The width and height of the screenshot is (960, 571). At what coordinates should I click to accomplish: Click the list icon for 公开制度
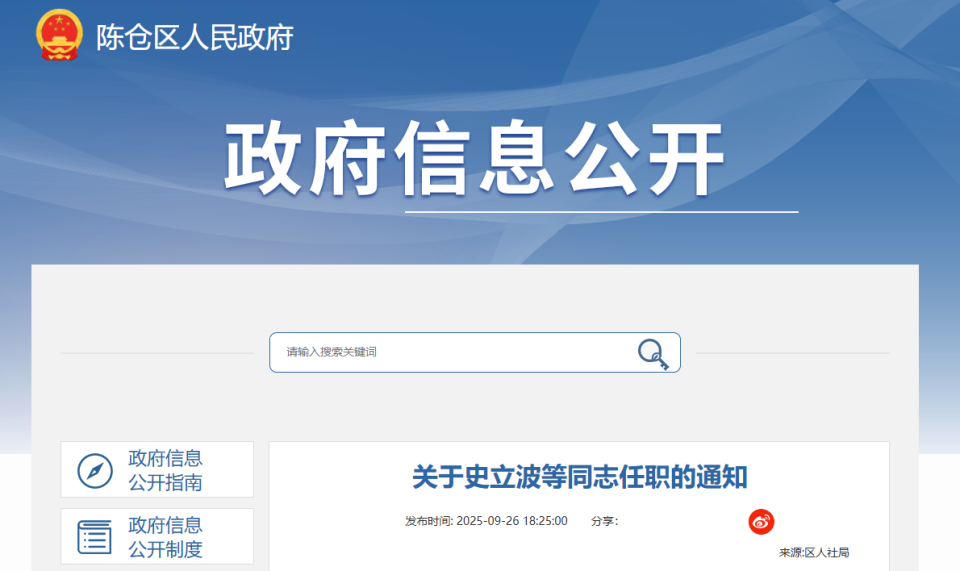pyautogui.click(x=94, y=537)
